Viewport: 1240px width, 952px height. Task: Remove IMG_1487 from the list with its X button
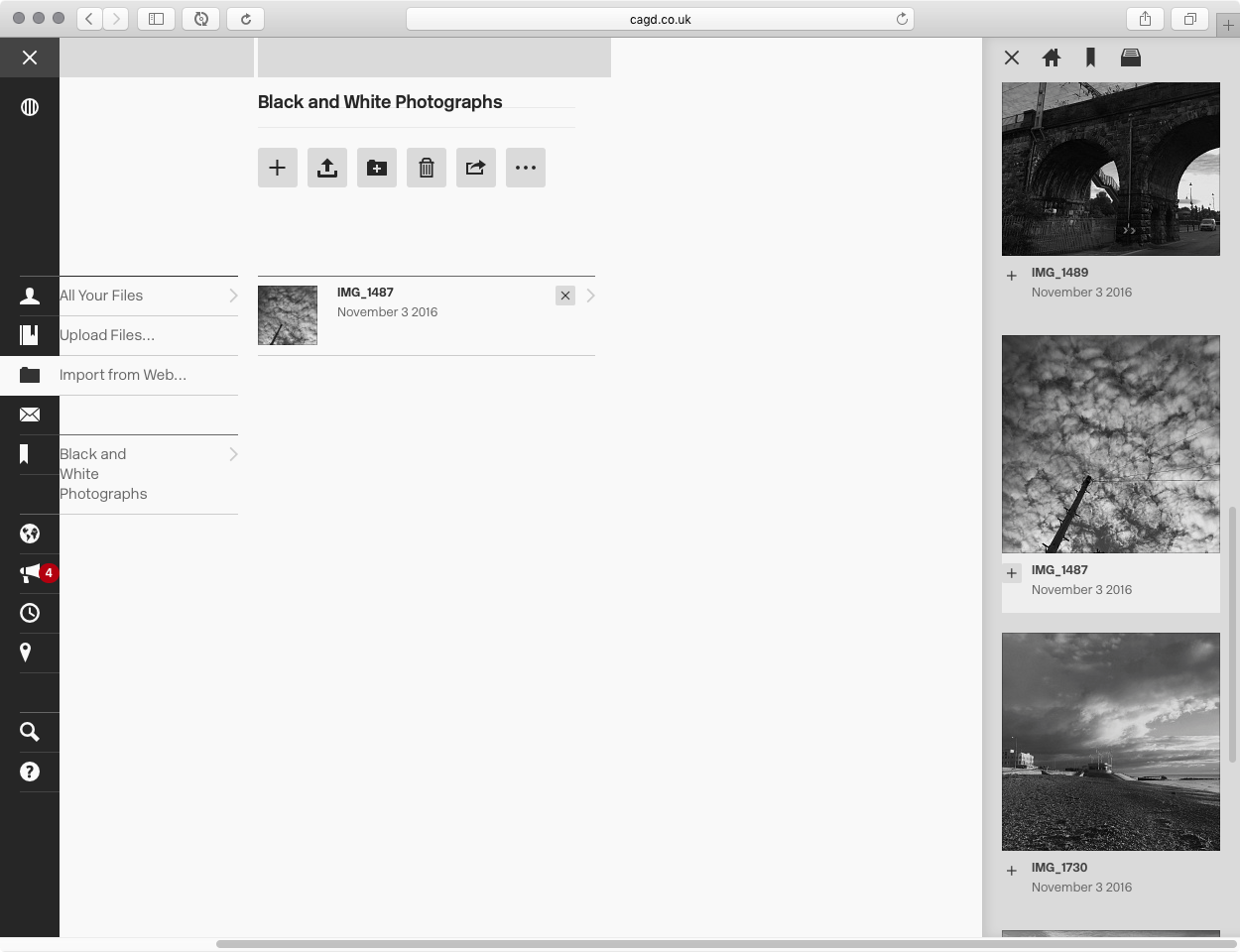tap(565, 296)
